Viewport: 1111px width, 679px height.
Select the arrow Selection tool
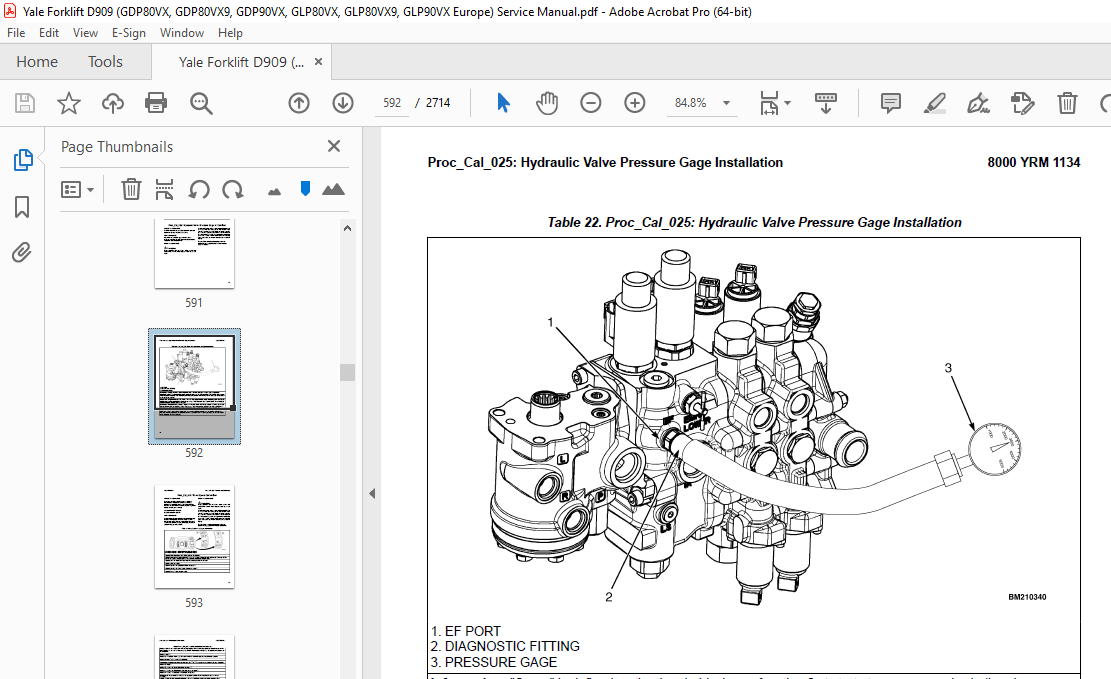click(x=503, y=103)
